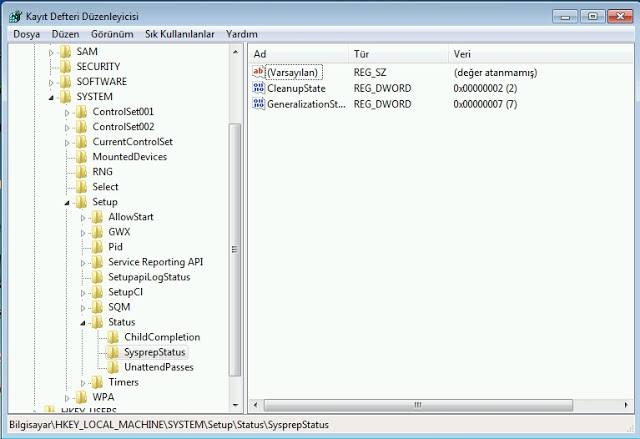
Task: Open the Görünüm menu
Action: tap(112, 34)
